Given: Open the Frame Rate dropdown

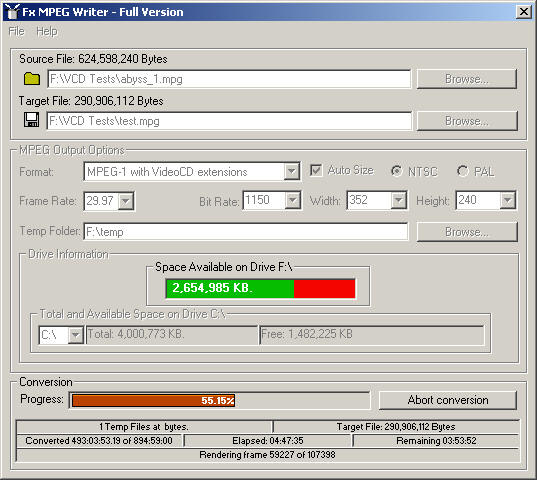Looking at the screenshot, I should [126, 201].
